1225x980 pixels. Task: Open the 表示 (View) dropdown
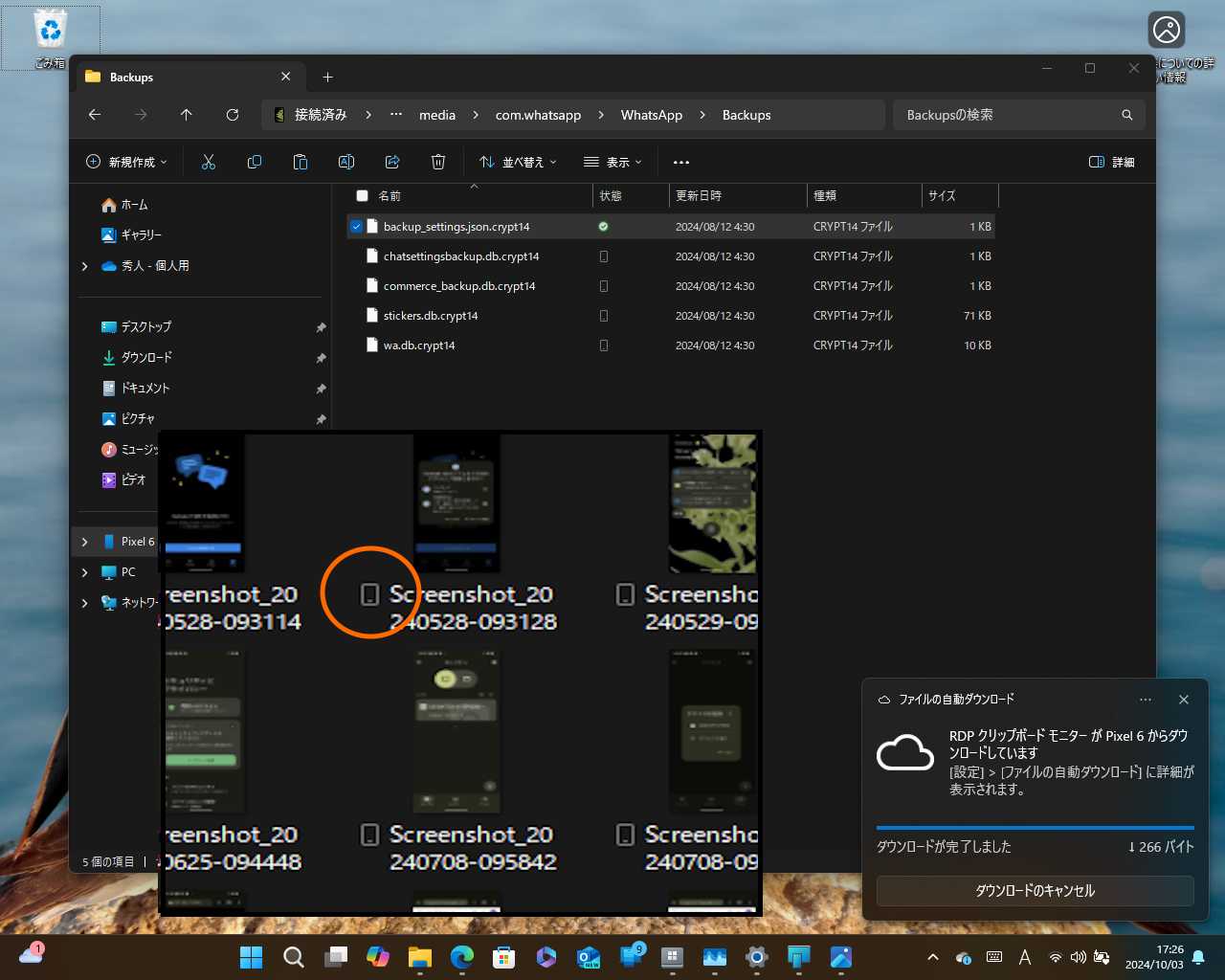point(612,162)
